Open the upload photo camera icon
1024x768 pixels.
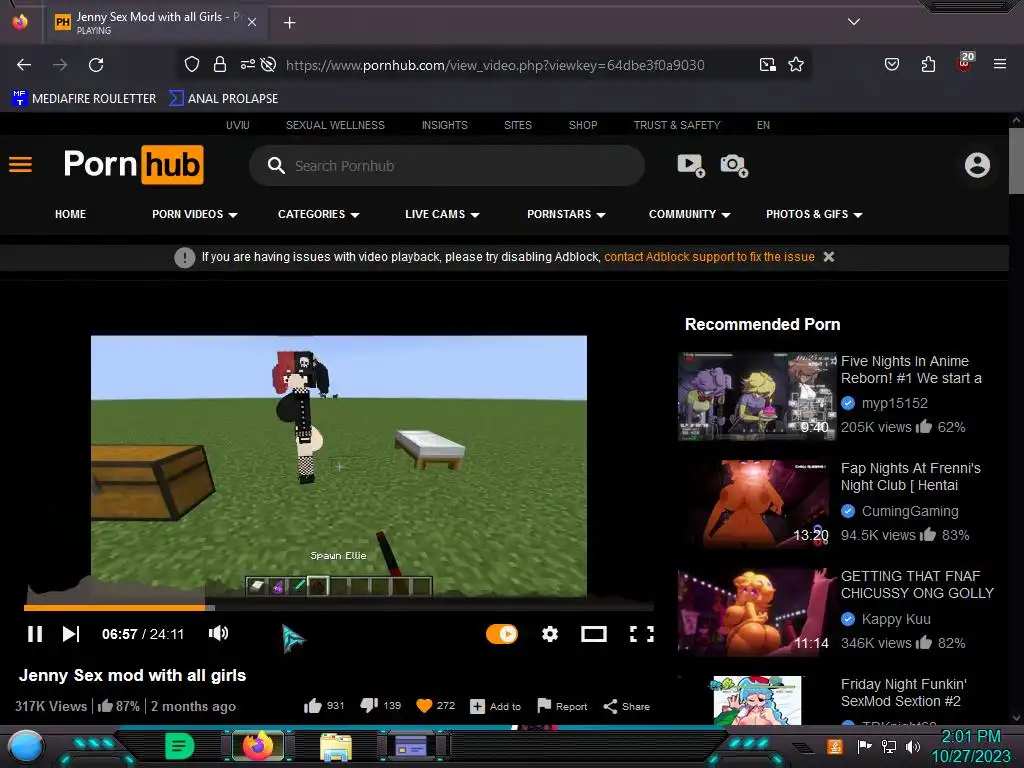click(x=733, y=165)
